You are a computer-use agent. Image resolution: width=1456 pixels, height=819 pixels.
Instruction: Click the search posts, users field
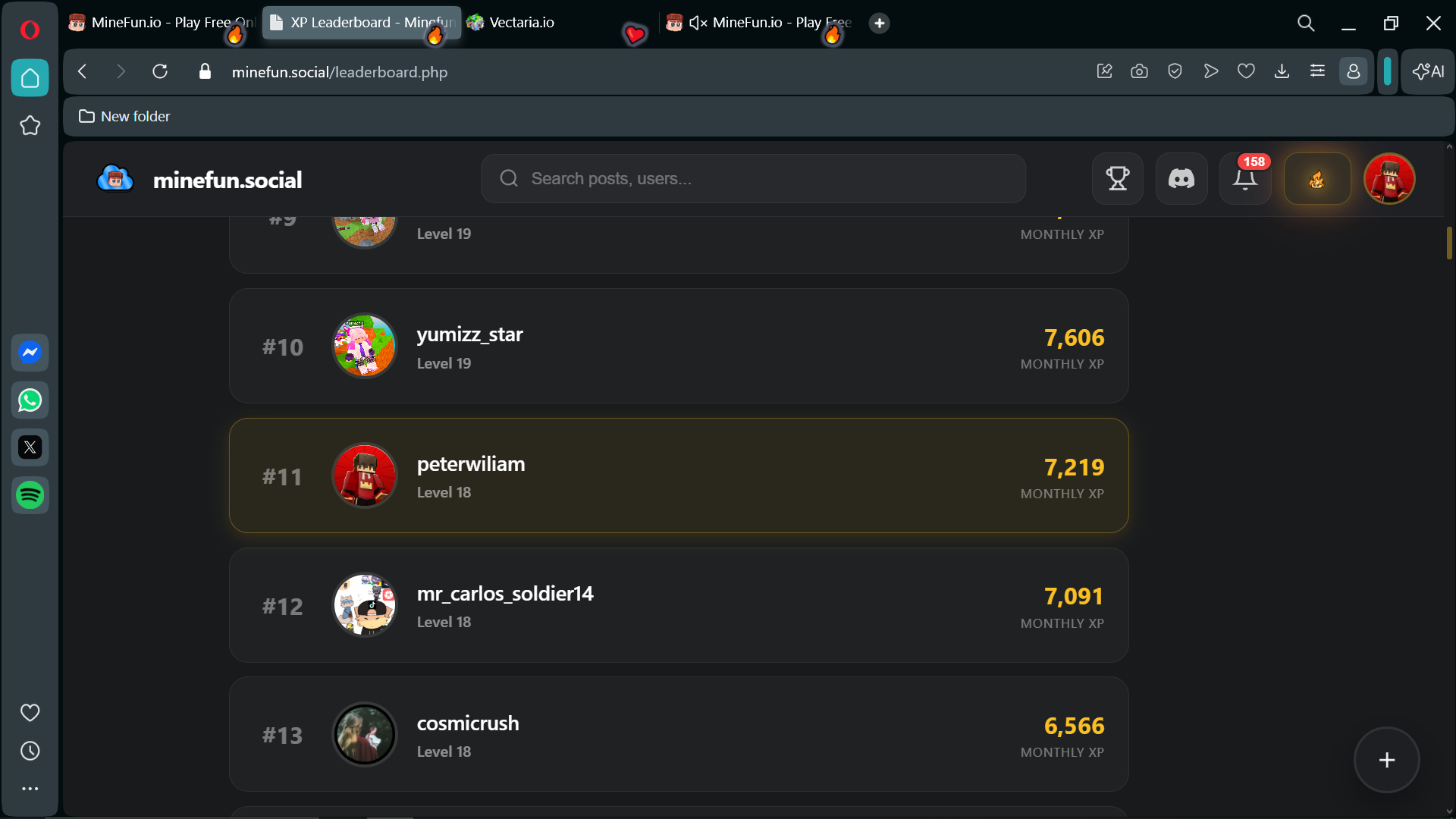pyautogui.click(x=753, y=179)
